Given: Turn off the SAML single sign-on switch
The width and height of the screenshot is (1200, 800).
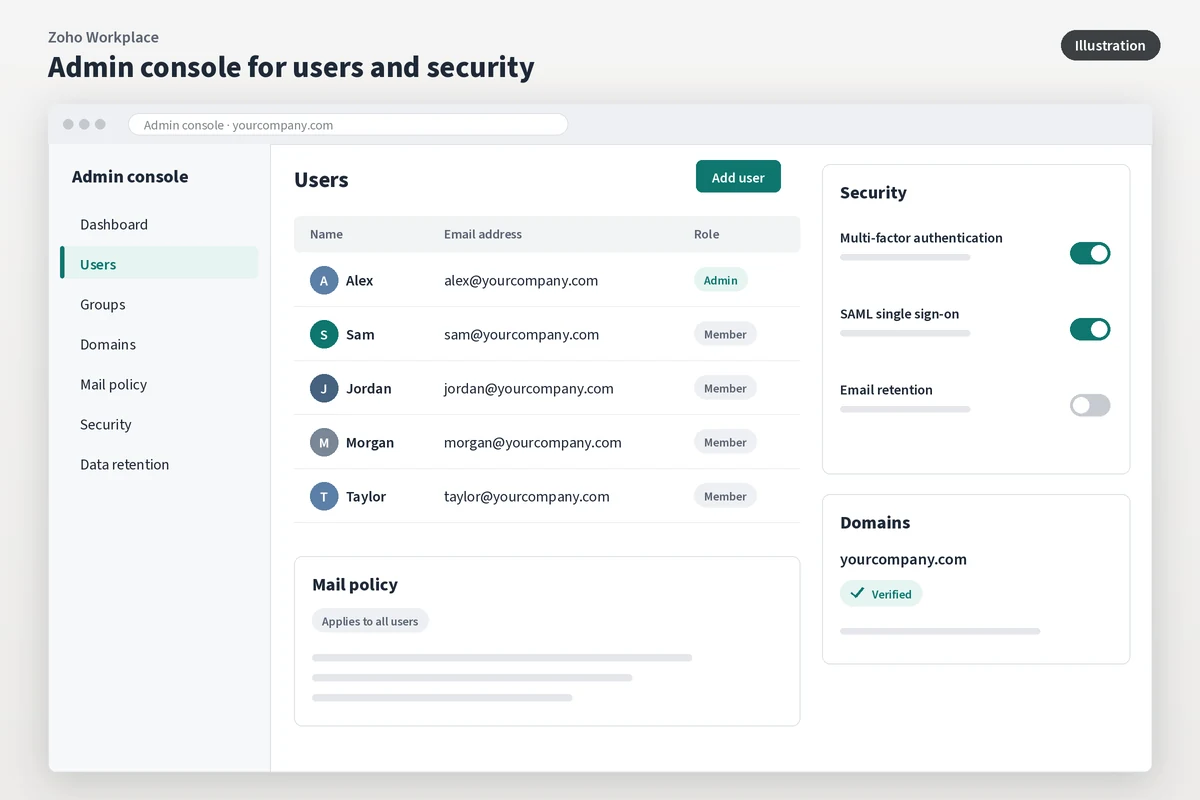Looking at the screenshot, I should coord(1090,329).
